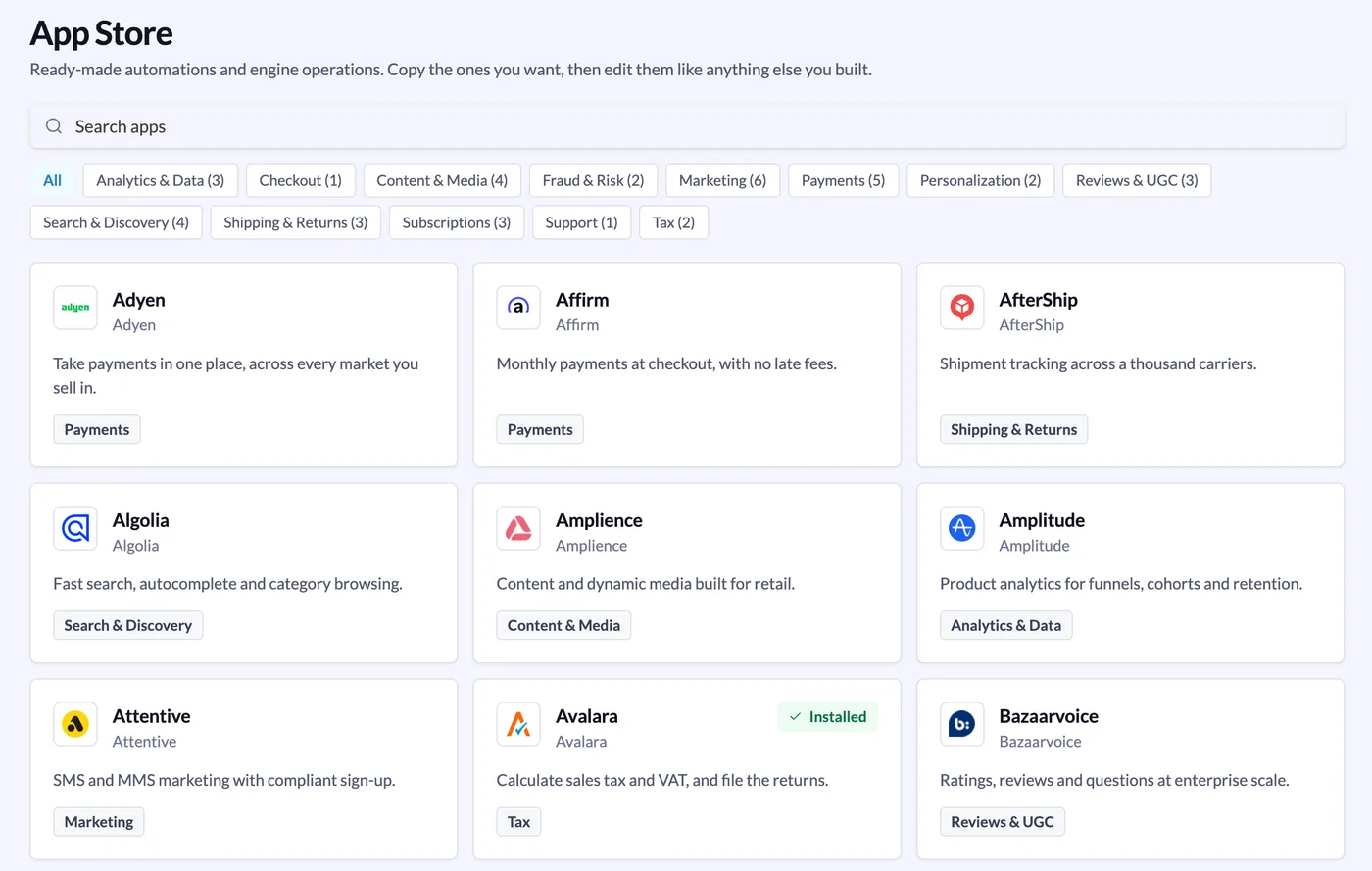Click the Amplitude app logo icon

coord(962,528)
